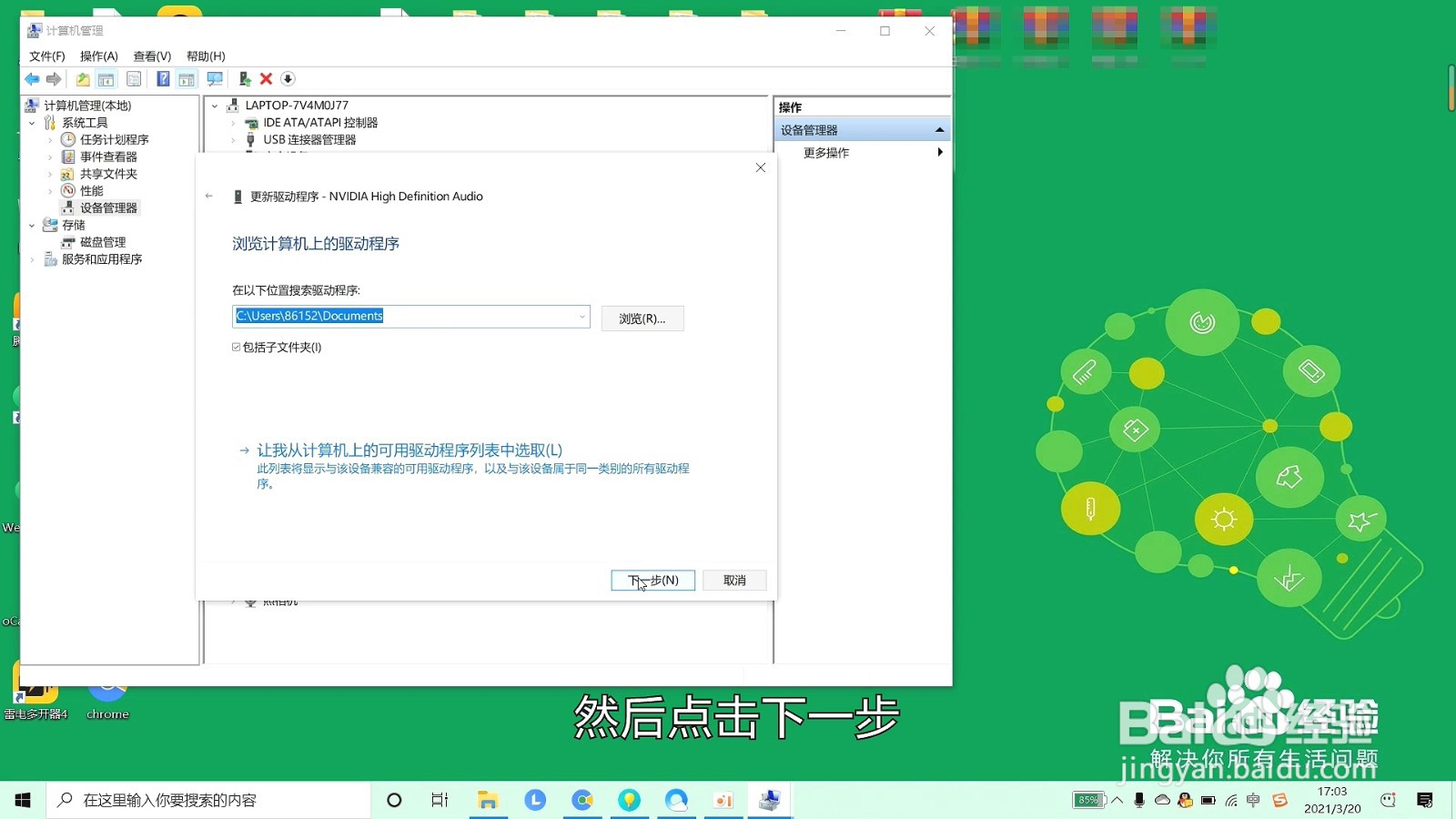Click the 取消 button in the dialog
1456x819 pixels.
(734, 581)
